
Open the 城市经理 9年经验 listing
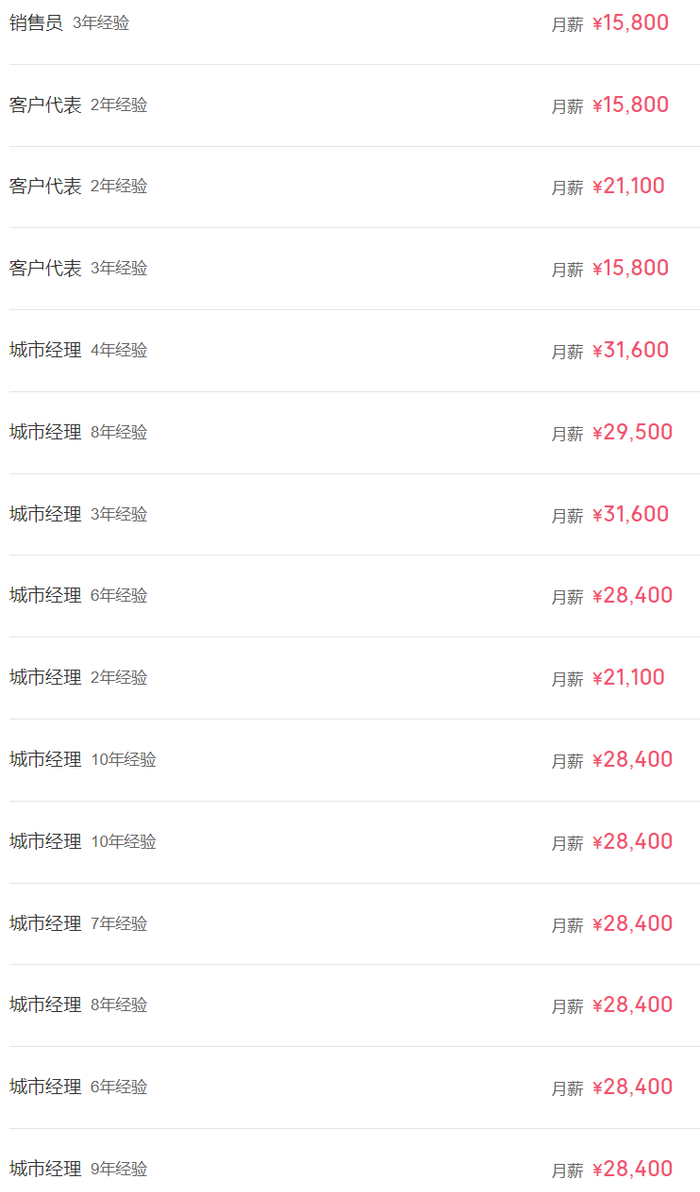point(46,1168)
